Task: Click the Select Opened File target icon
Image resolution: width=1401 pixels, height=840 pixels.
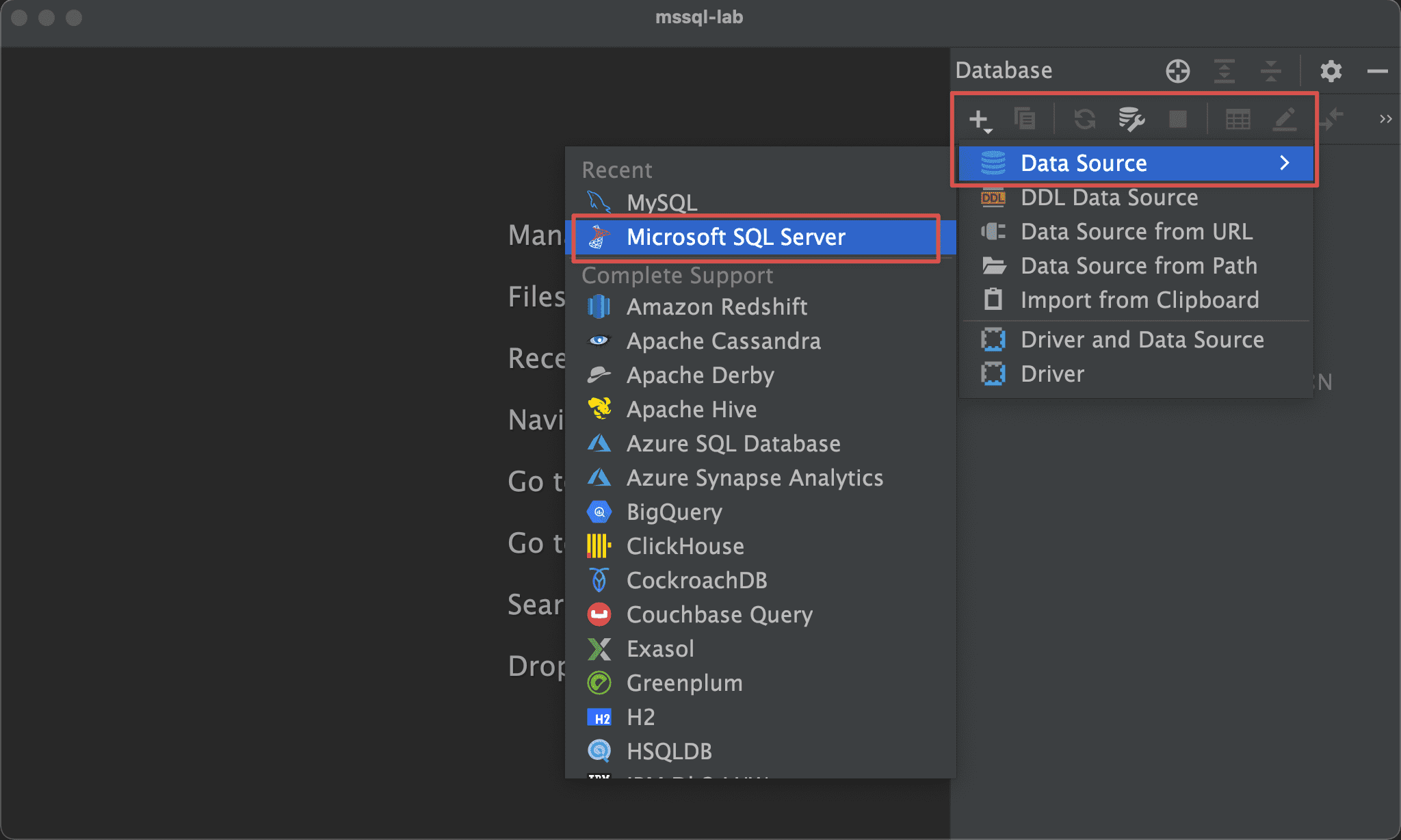Action: click(1178, 70)
